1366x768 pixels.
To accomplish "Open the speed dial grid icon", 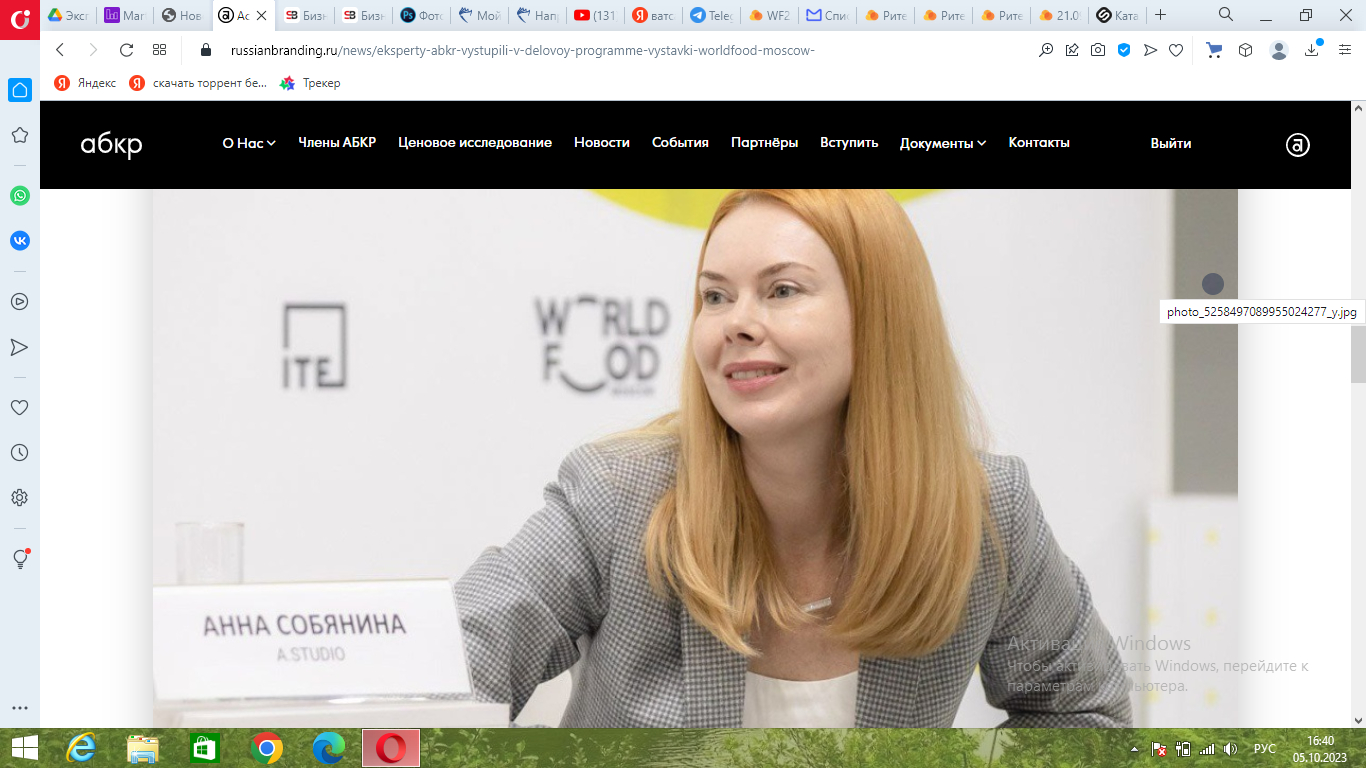I will (x=160, y=50).
